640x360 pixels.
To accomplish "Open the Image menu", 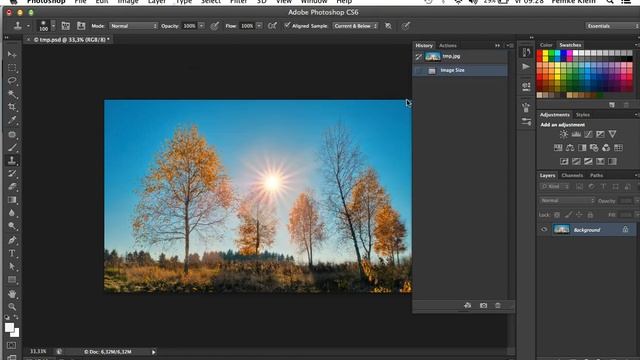I will click(128, 2).
